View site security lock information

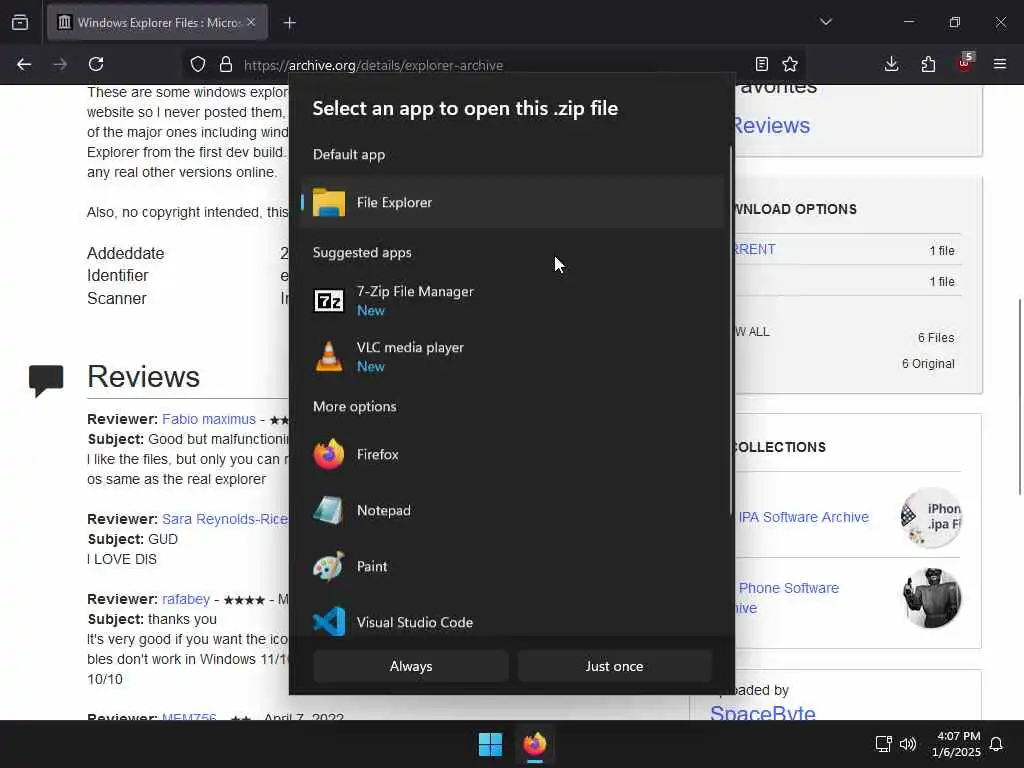coord(226,64)
